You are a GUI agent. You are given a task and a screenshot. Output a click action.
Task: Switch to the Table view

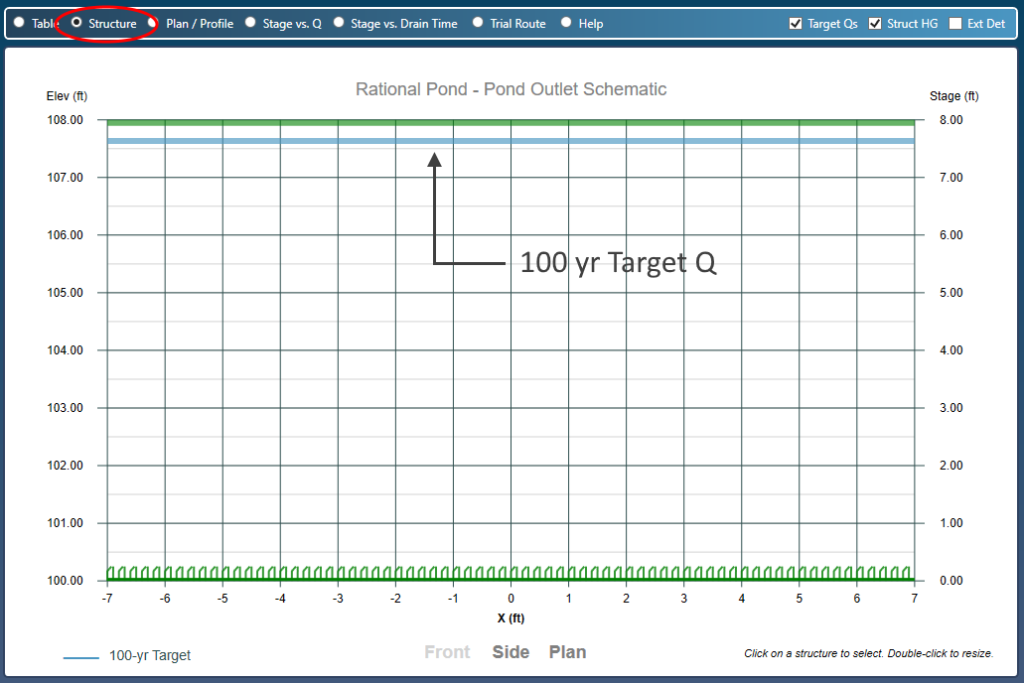[18, 22]
